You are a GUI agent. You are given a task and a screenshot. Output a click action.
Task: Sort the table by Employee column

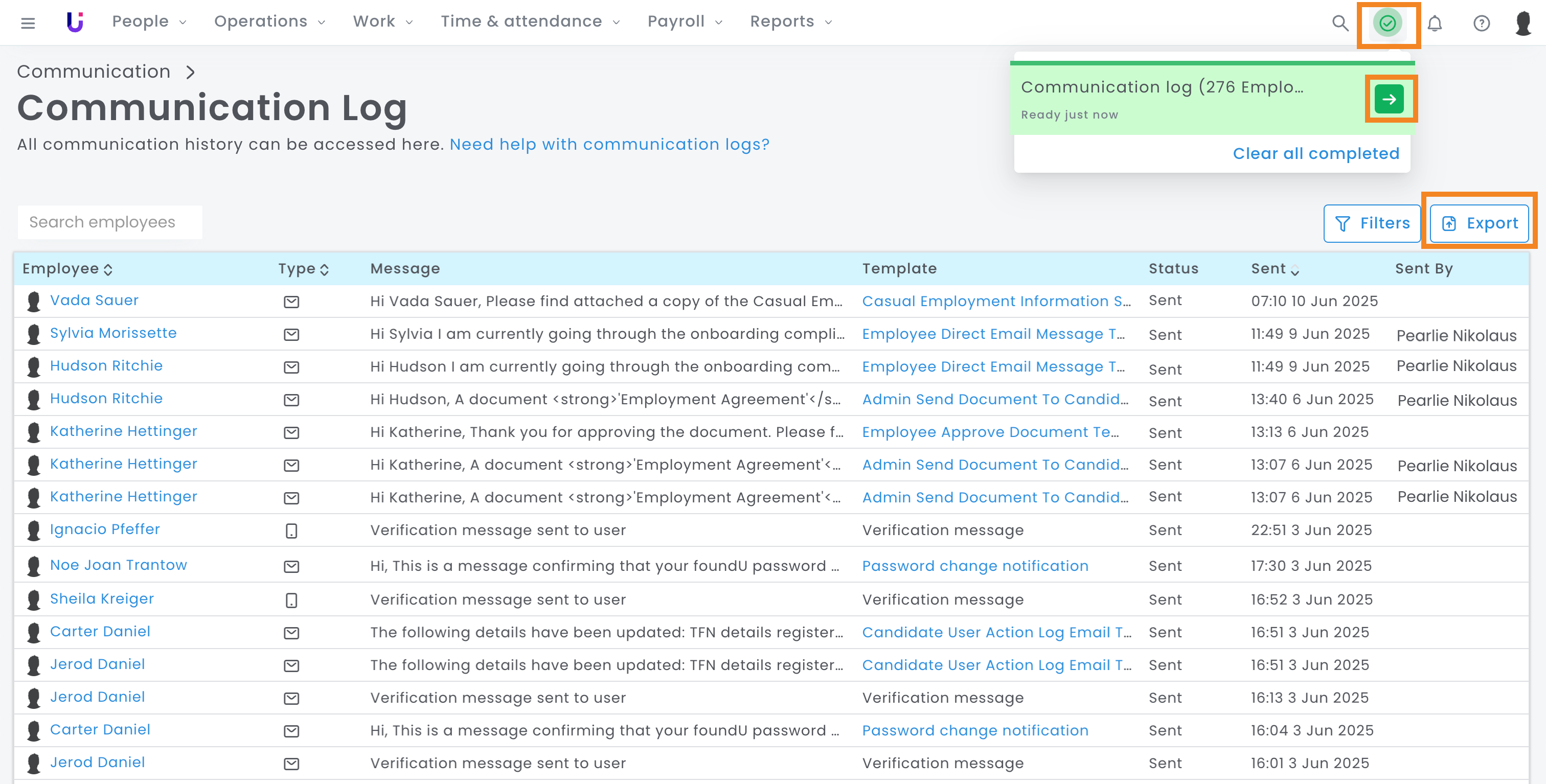tap(67, 269)
